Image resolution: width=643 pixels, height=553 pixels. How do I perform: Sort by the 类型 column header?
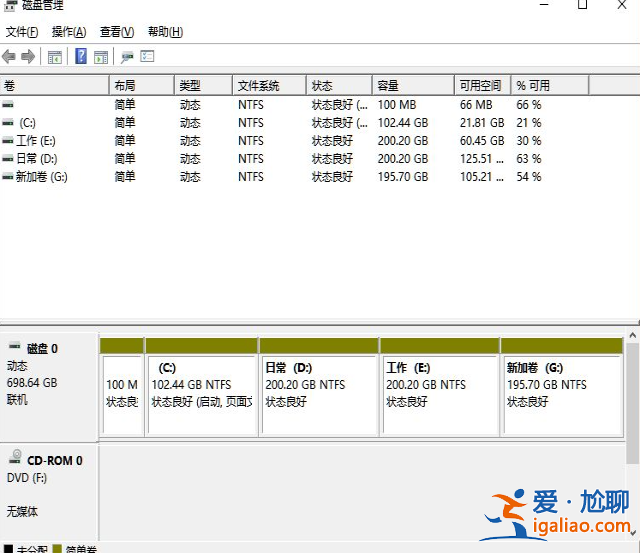(x=204, y=85)
